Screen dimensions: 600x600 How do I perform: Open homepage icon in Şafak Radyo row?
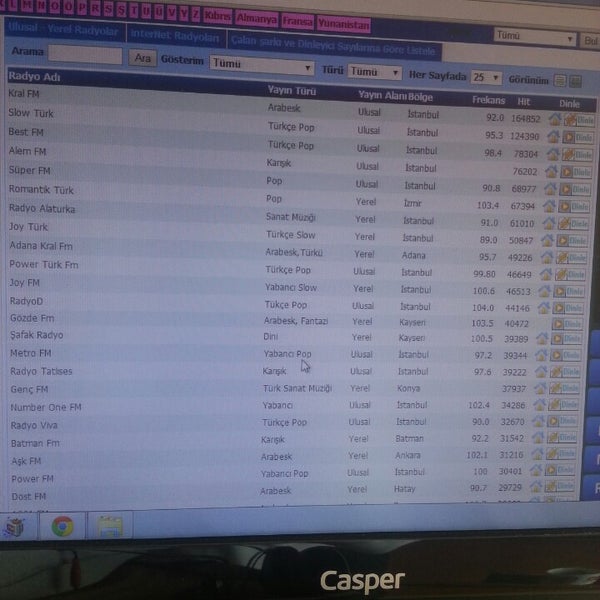pyautogui.click(x=542, y=339)
